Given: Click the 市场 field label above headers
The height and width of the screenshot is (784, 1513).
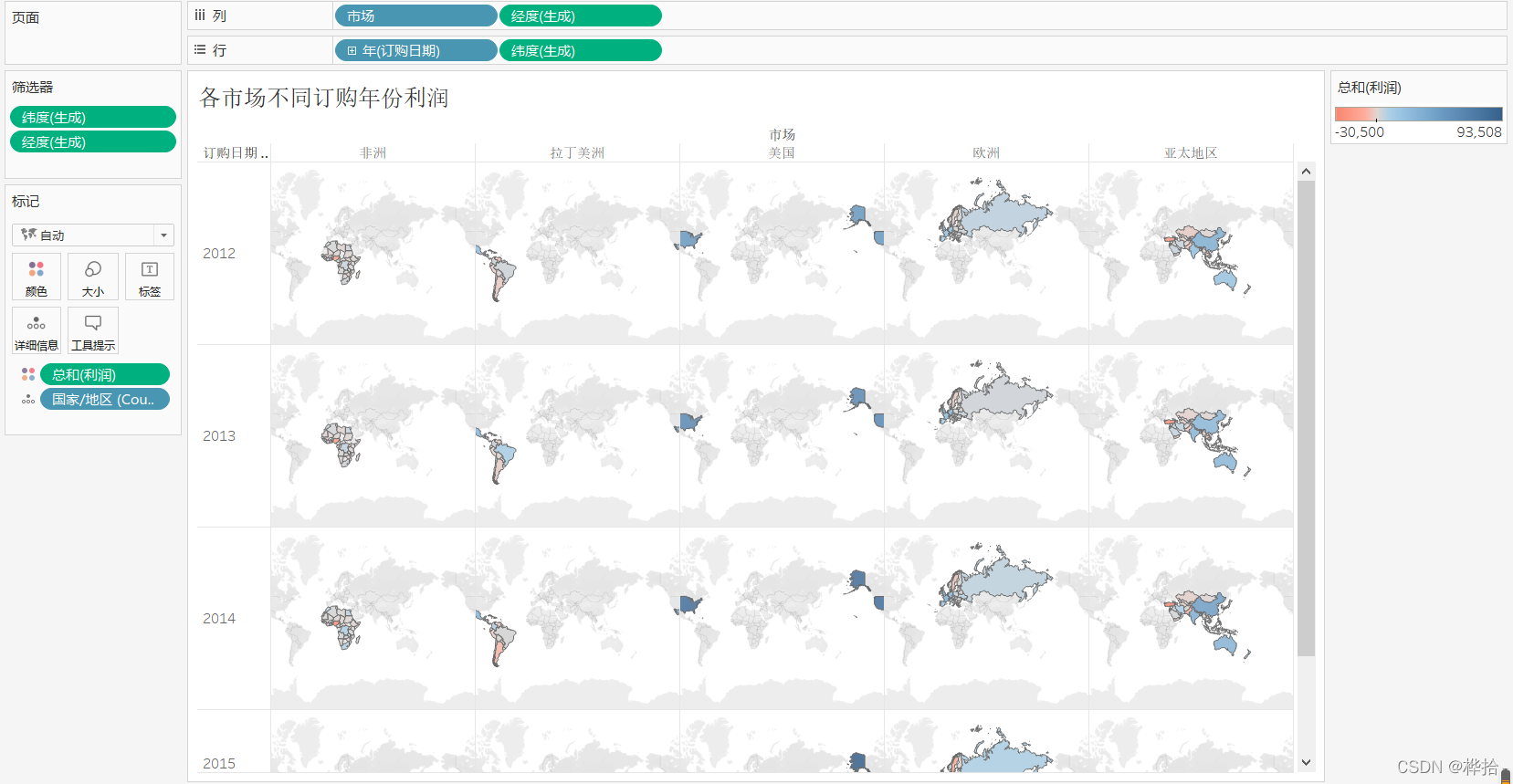Looking at the screenshot, I should click(782, 135).
